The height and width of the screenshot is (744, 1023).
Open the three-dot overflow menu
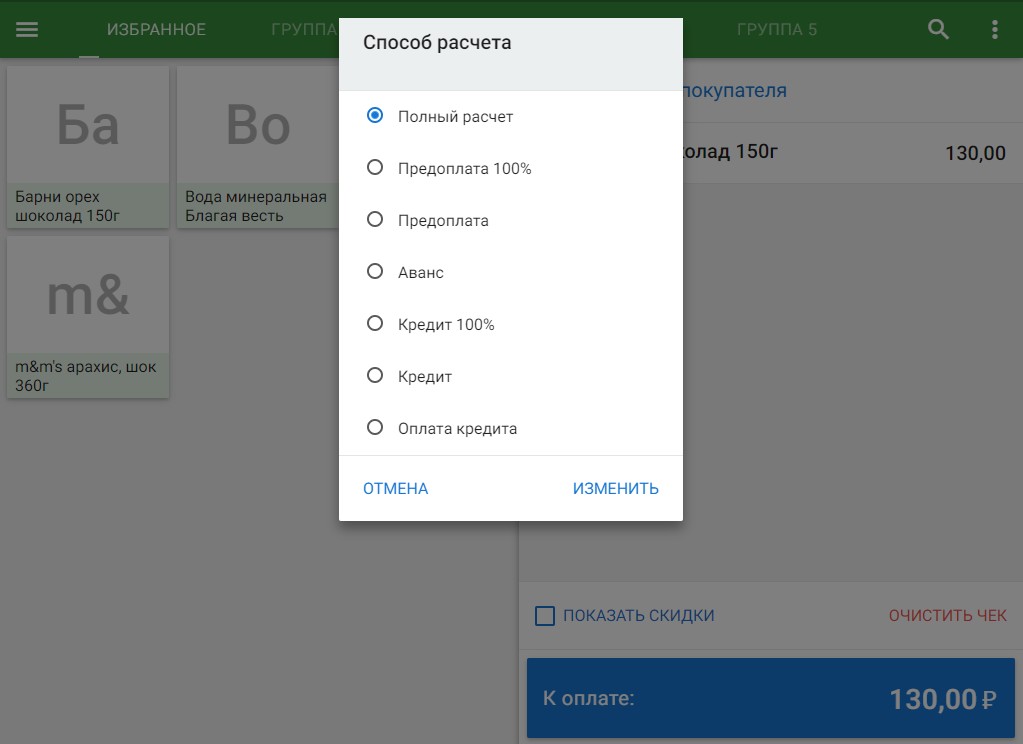994,29
